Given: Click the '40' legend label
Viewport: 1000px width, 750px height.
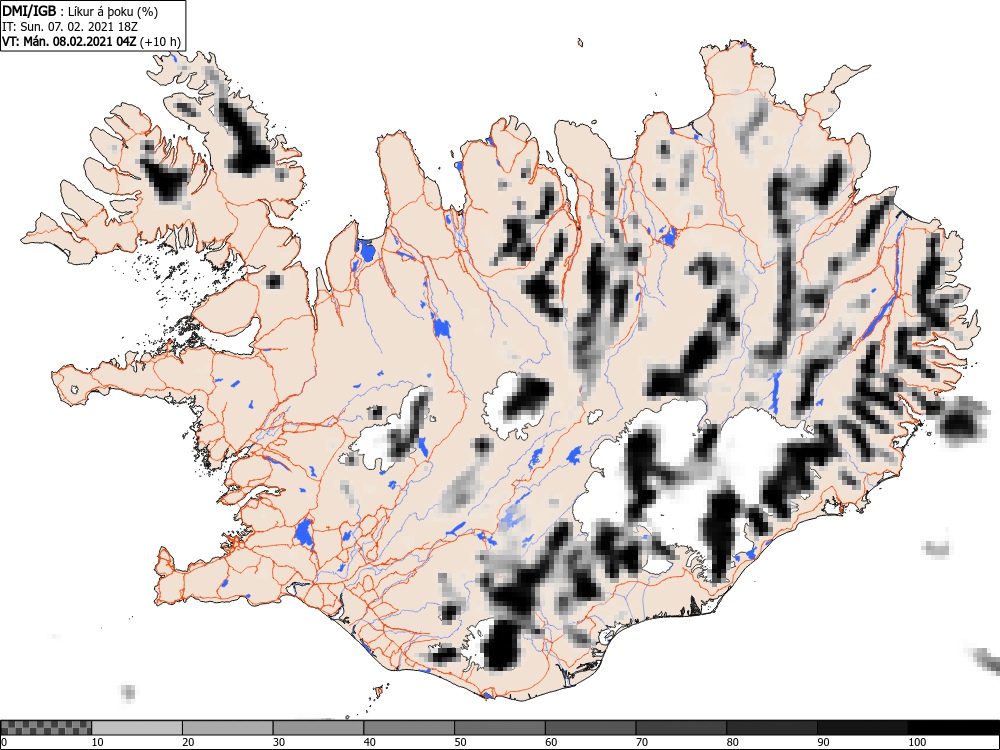Looking at the screenshot, I should 369,742.
